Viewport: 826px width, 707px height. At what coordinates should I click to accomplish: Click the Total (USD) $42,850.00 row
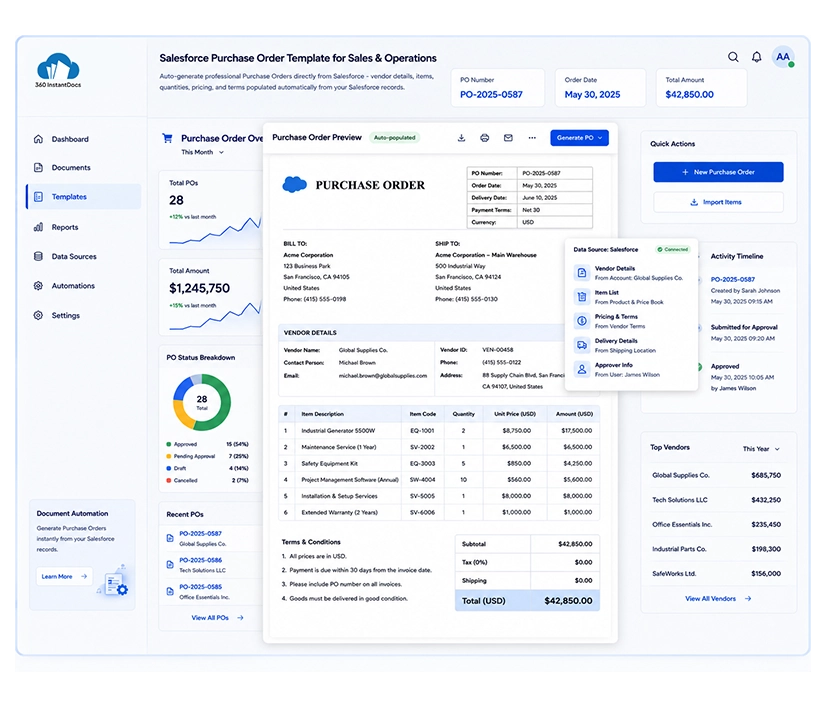[527, 601]
